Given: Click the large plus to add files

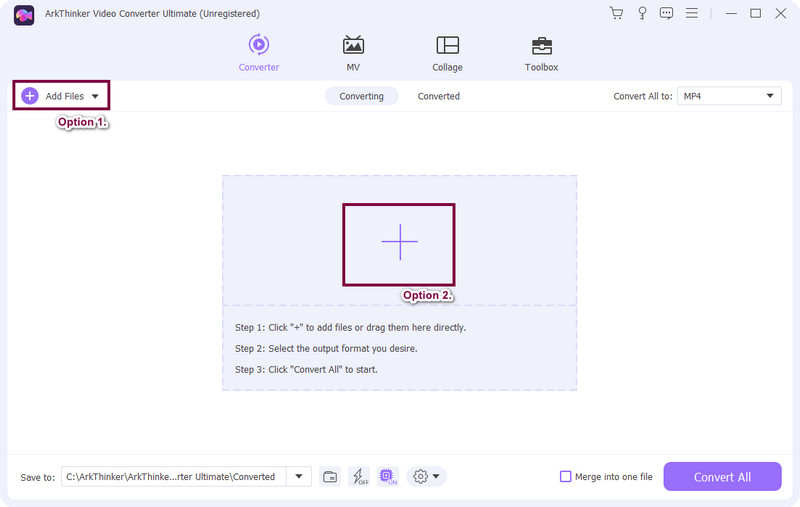Looking at the screenshot, I should pos(399,242).
